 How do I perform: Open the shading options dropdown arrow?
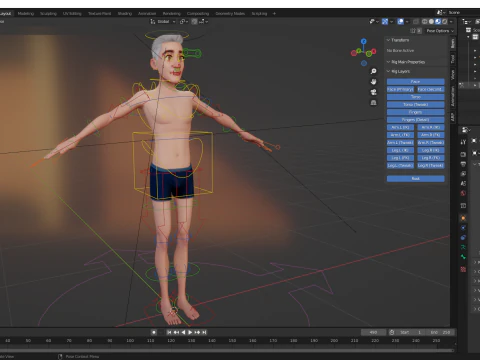pyautogui.click(x=451, y=21)
